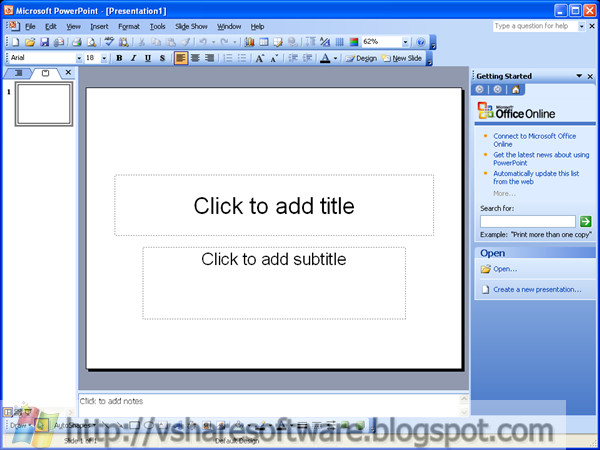600x450 pixels.
Task: Switch to the Outline tab
Action: pos(18,73)
